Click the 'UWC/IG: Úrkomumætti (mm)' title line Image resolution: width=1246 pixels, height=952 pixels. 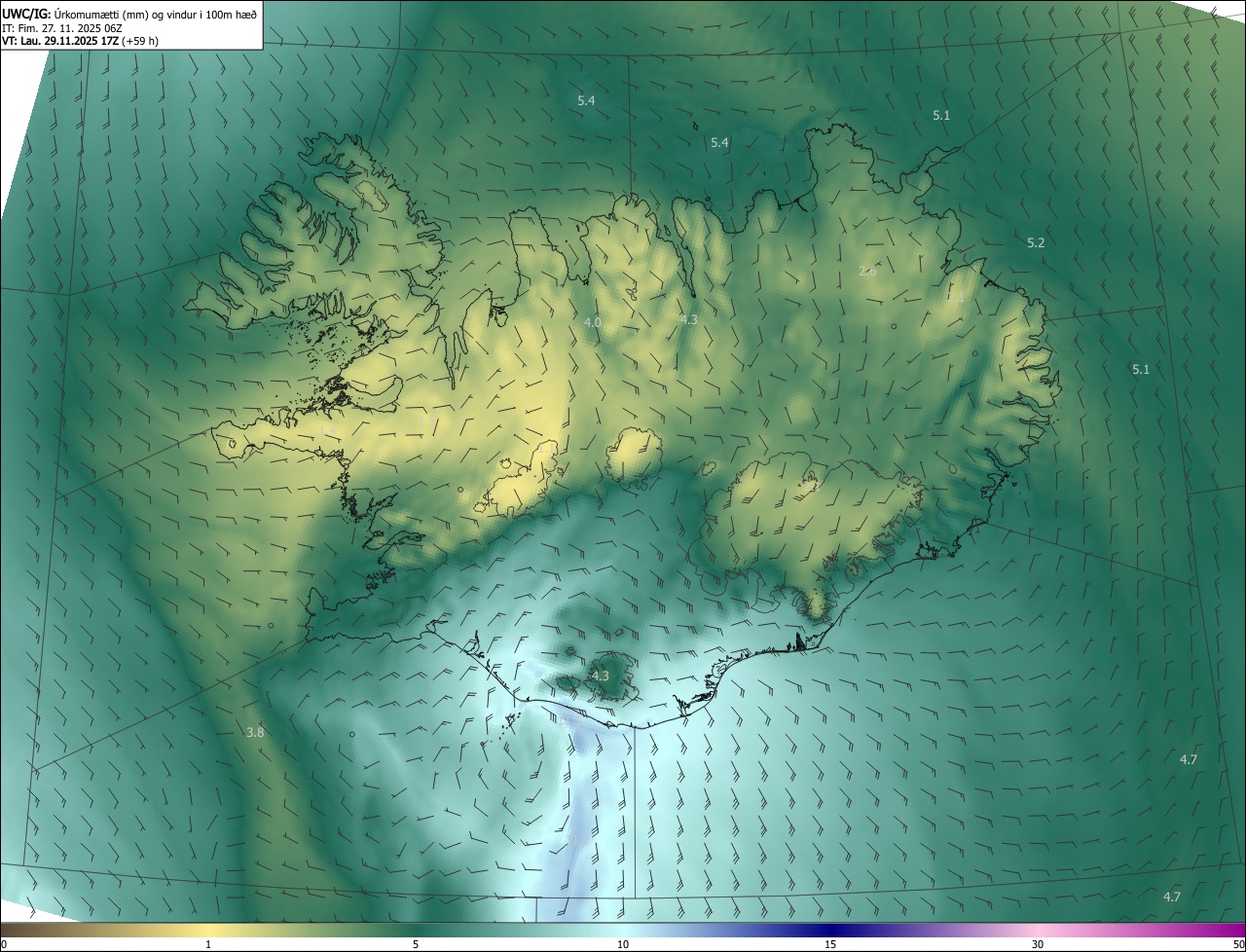click(x=129, y=13)
